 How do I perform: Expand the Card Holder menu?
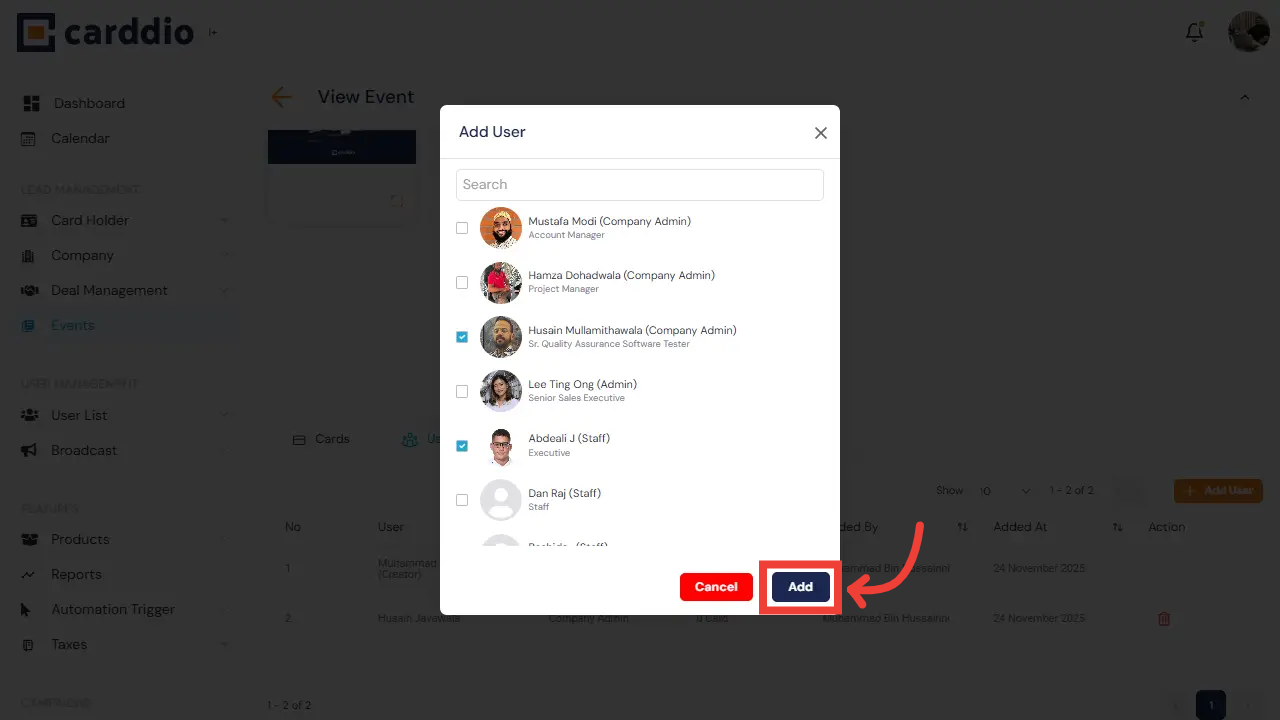tap(95, 220)
